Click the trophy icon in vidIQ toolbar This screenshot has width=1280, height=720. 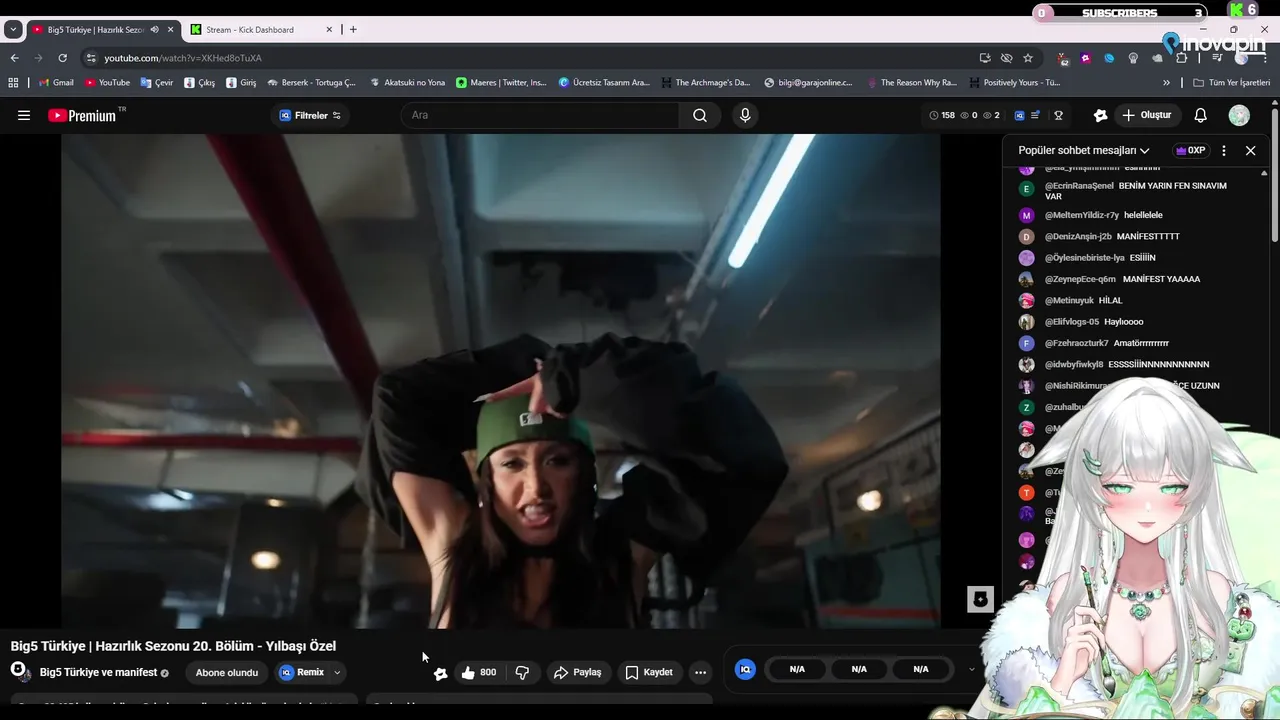pyautogui.click(x=1058, y=115)
